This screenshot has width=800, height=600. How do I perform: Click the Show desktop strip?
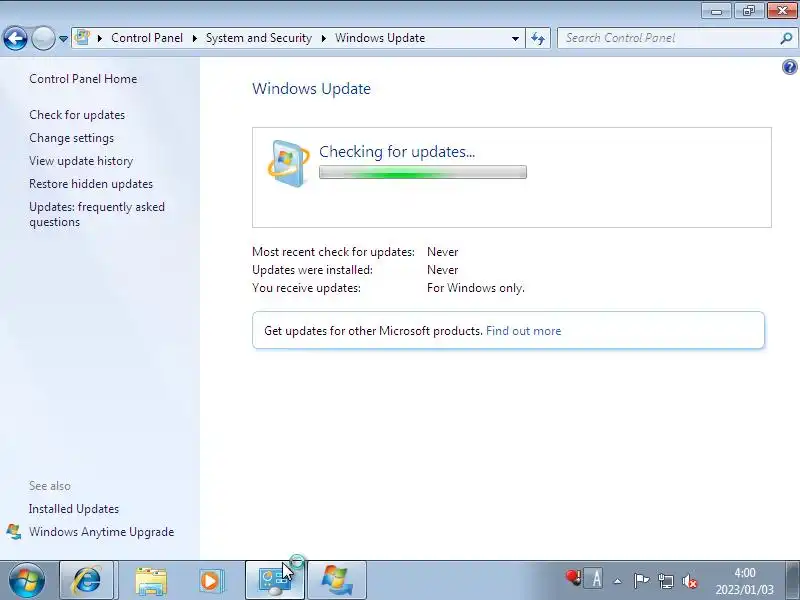coord(792,580)
